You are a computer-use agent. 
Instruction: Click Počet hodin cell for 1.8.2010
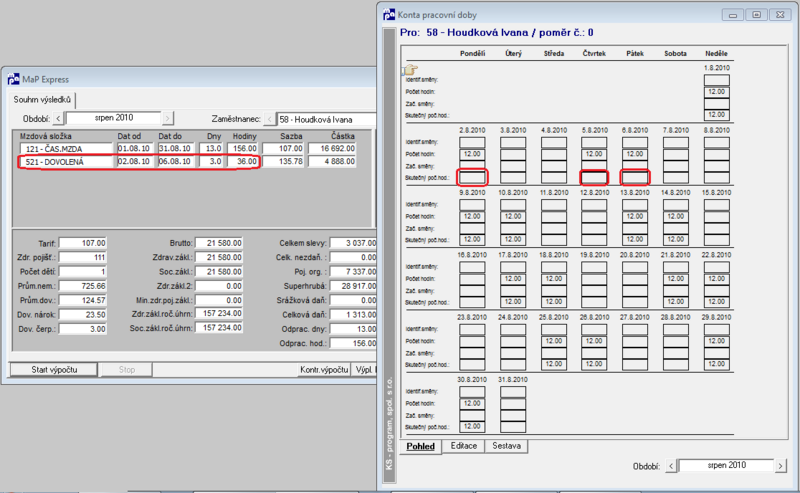[x=716, y=92]
